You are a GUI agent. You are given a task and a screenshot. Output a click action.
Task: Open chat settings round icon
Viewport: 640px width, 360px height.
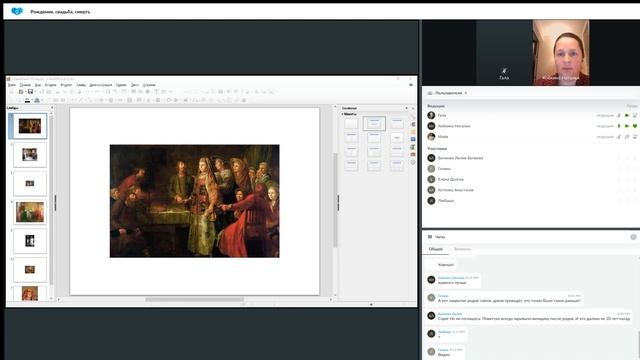point(633,237)
